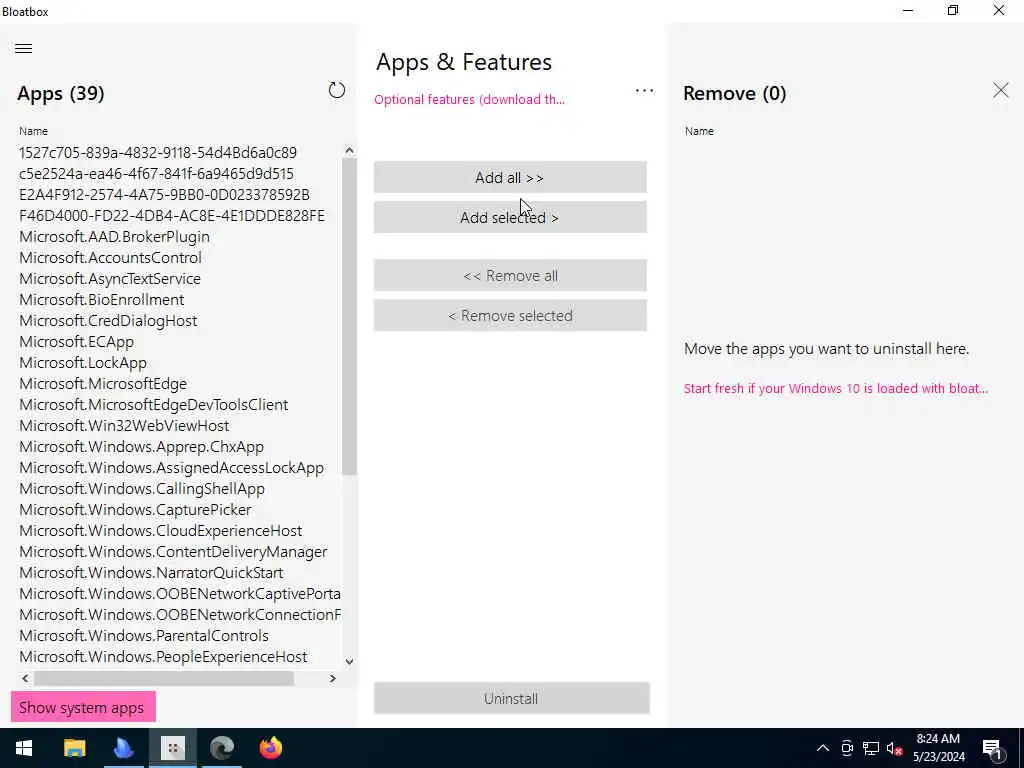The width and height of the screenshot is (1024, 768).
Task: Click the Uninstall button
Action: (511, 698)
